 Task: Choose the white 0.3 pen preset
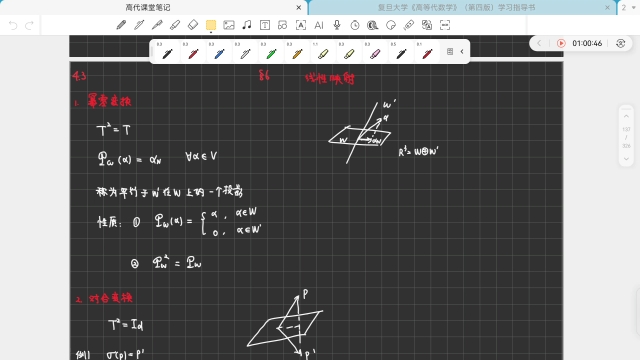[245, 51]
